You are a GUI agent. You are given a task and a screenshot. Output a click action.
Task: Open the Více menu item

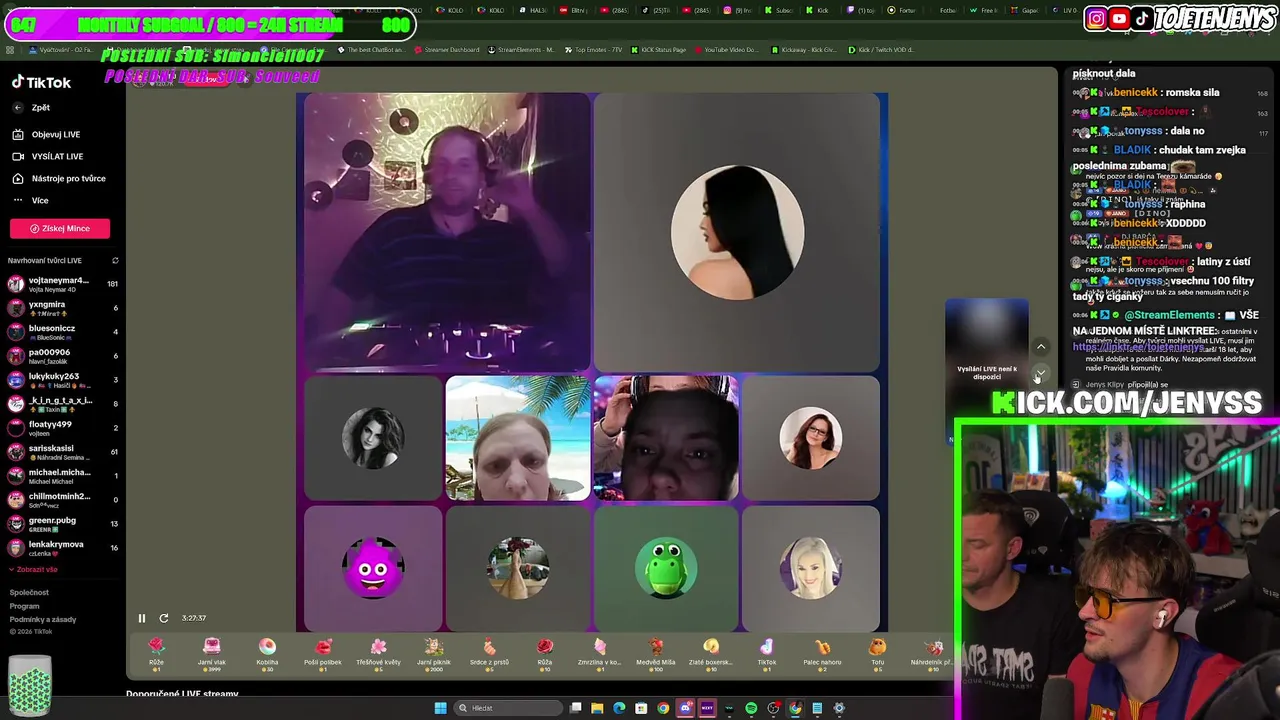tap(30, 200)
